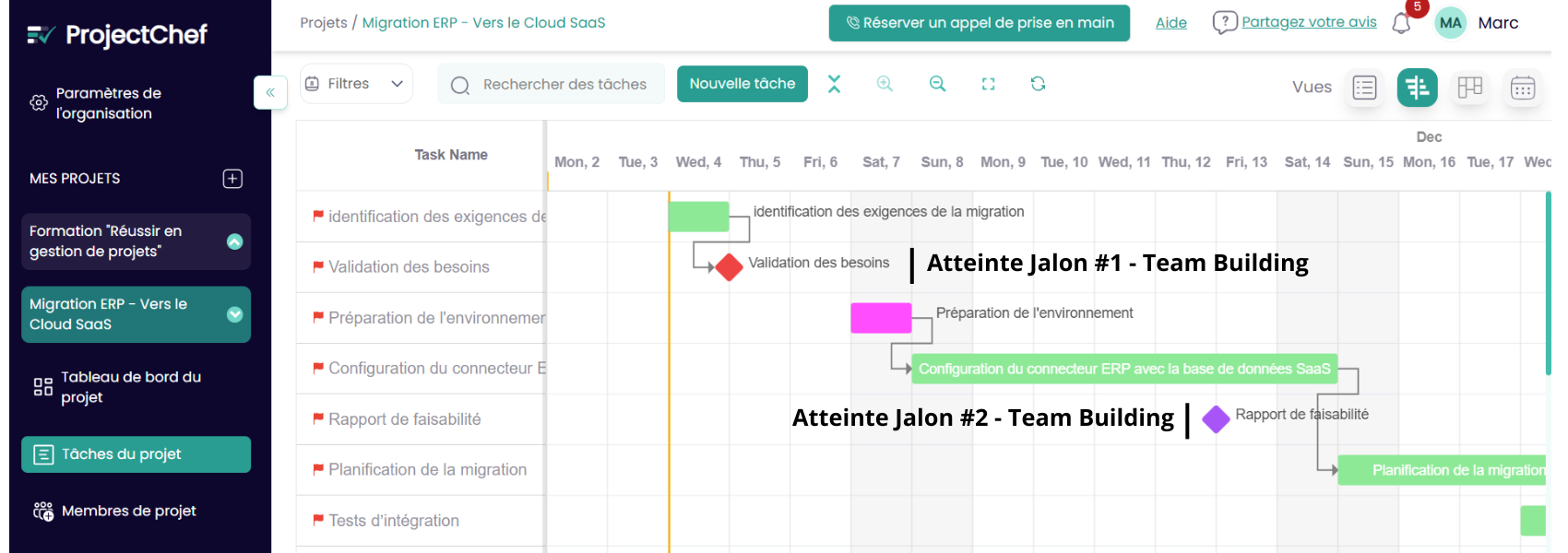
Task: Collapse the sidebar with chevron button
Action: (x=270, y=92)
